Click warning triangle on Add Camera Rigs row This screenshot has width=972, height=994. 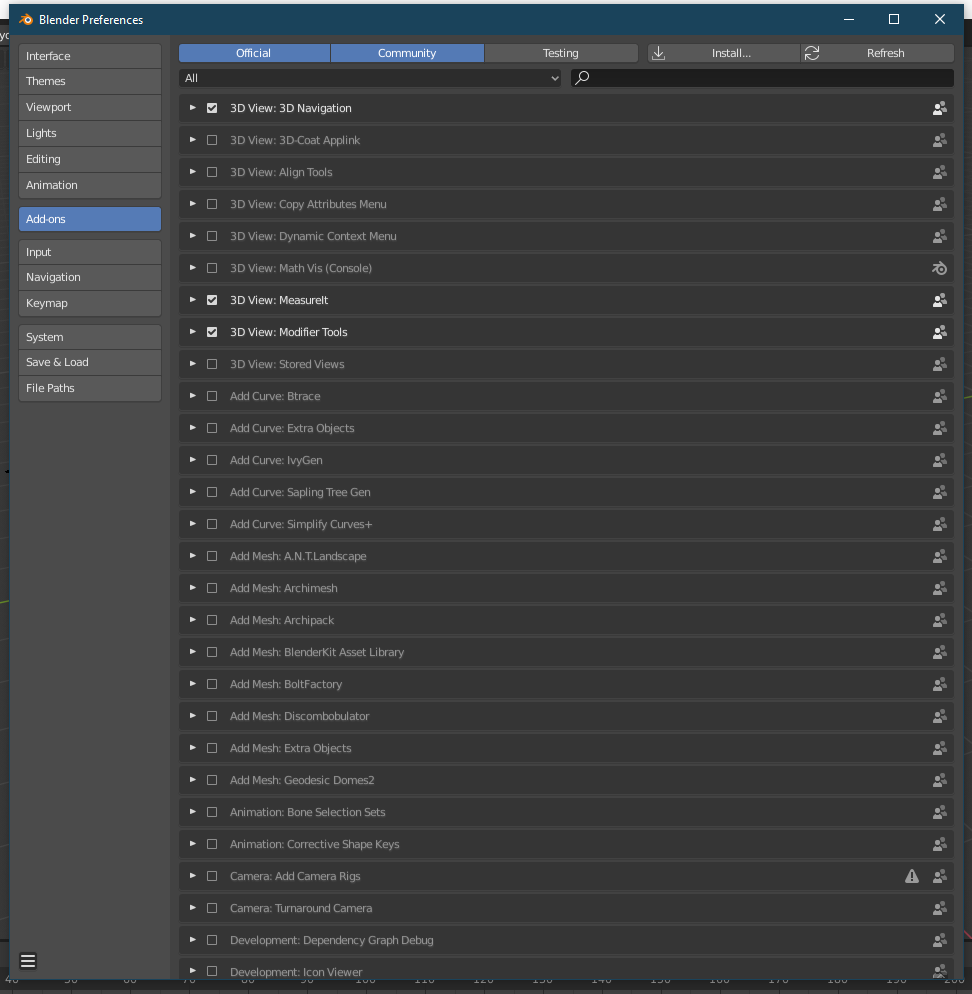[912, 876]
